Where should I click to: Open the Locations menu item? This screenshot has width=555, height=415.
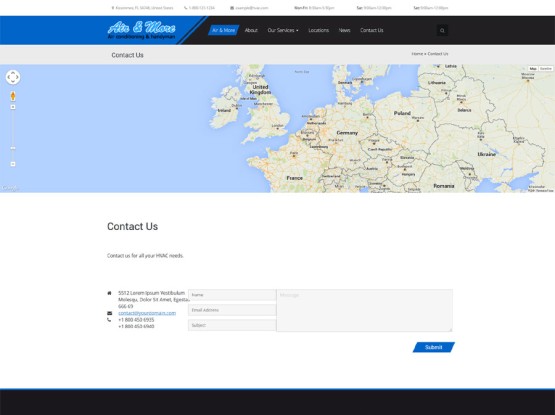pos(319,30)
